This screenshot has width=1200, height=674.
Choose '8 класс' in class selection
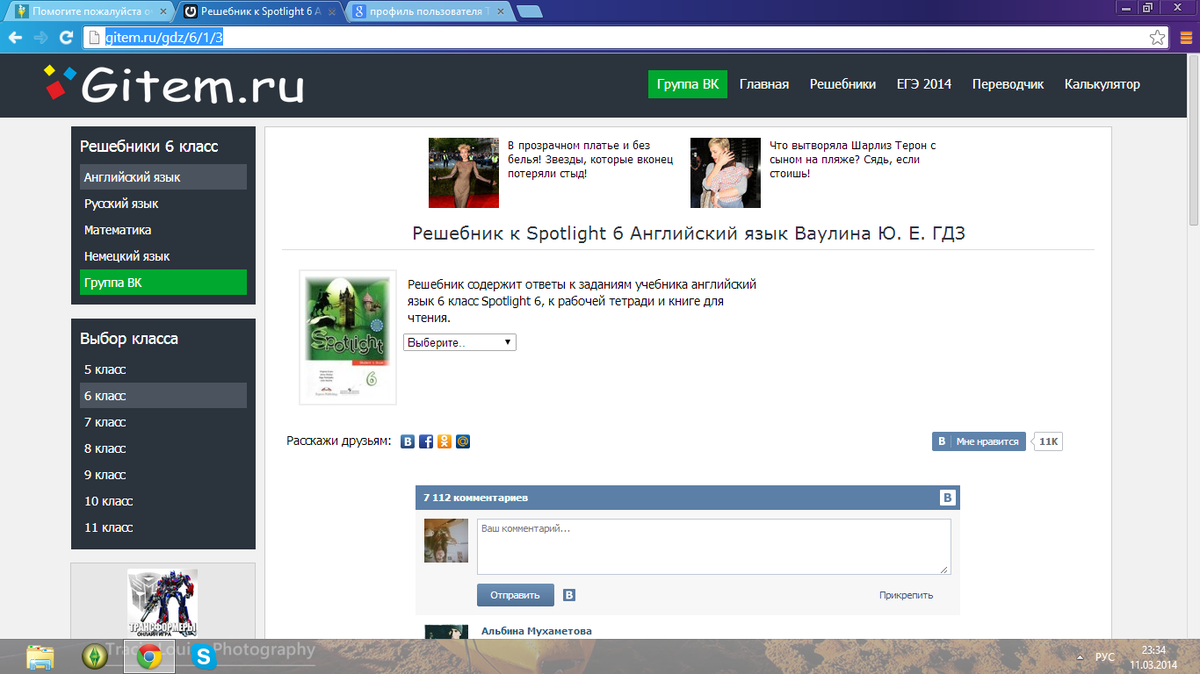coord(163,449)
